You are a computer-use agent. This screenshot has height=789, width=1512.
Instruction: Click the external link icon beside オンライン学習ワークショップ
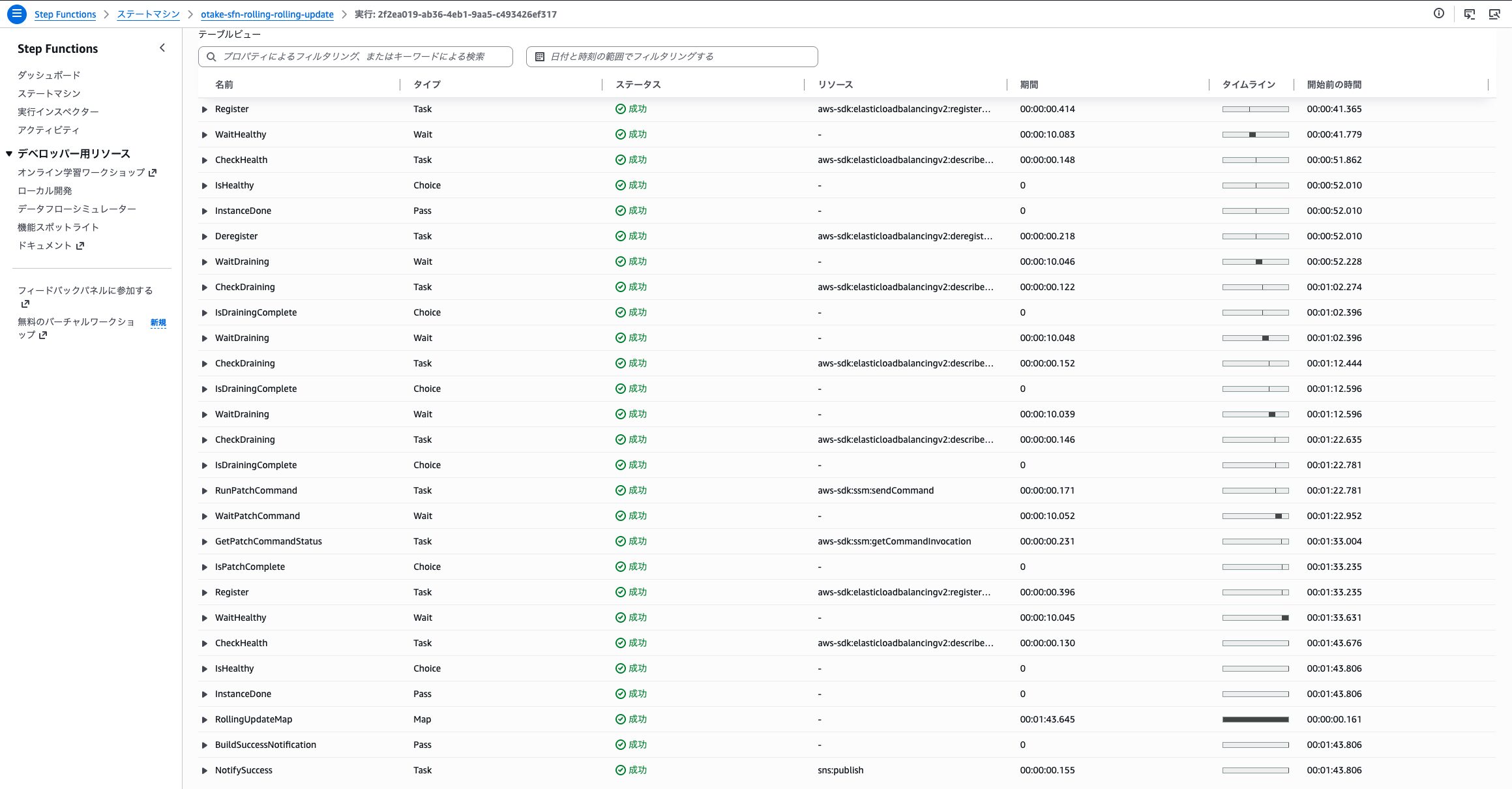click(153, 173)
